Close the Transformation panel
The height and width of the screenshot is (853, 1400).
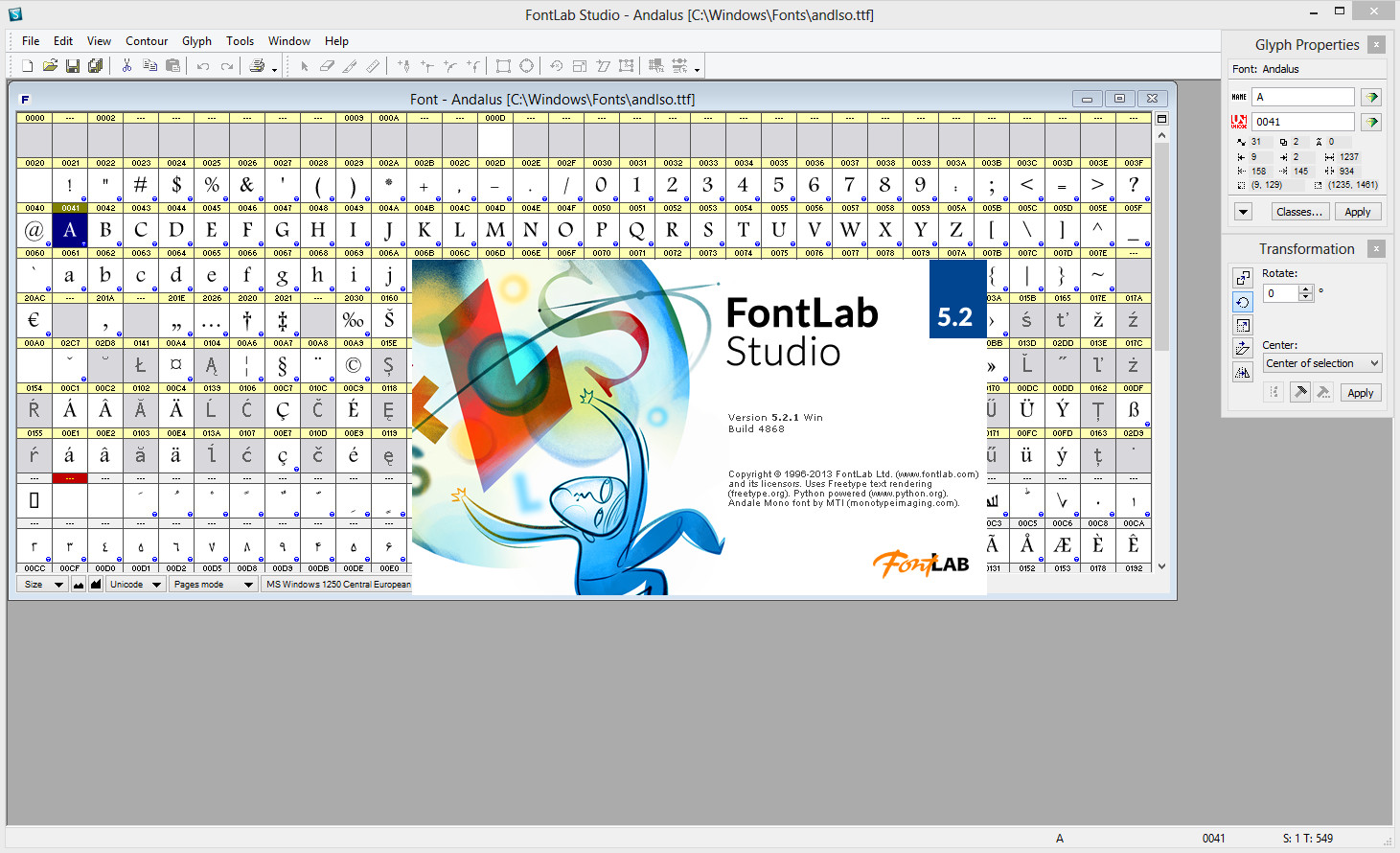tap(1376, 248)
